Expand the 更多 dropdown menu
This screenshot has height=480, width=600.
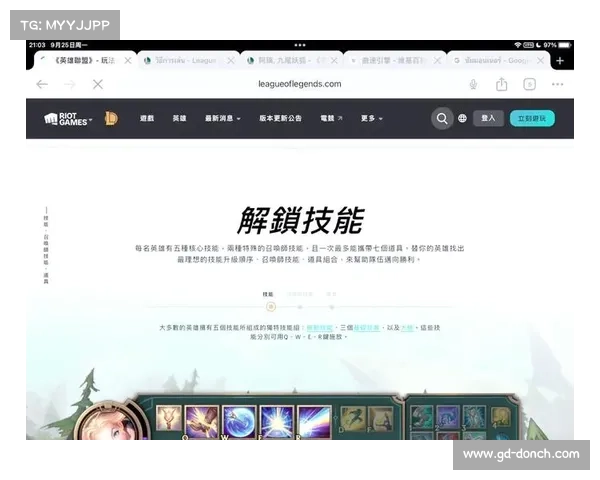point(372,119)
